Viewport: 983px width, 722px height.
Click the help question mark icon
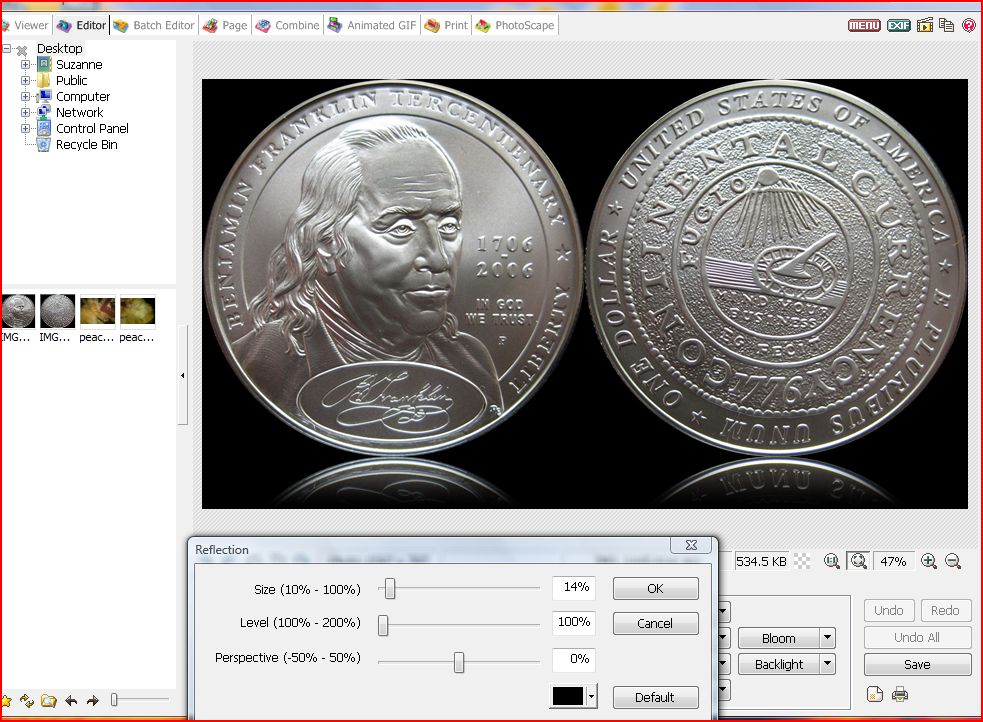(969, 25)
